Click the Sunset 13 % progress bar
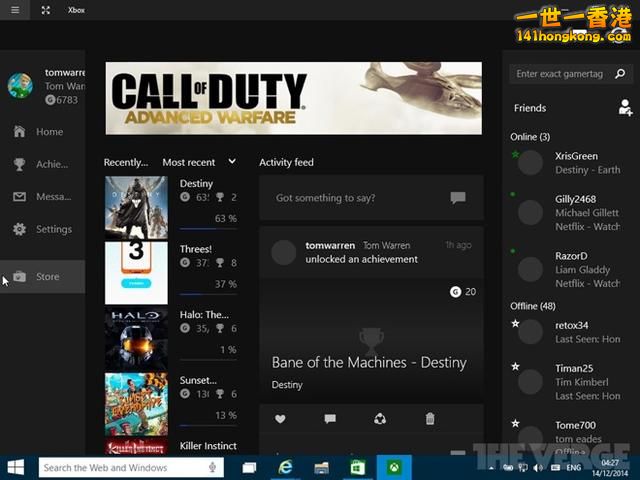The width and height of the screenshot is (640, 480). coord(208,426)
